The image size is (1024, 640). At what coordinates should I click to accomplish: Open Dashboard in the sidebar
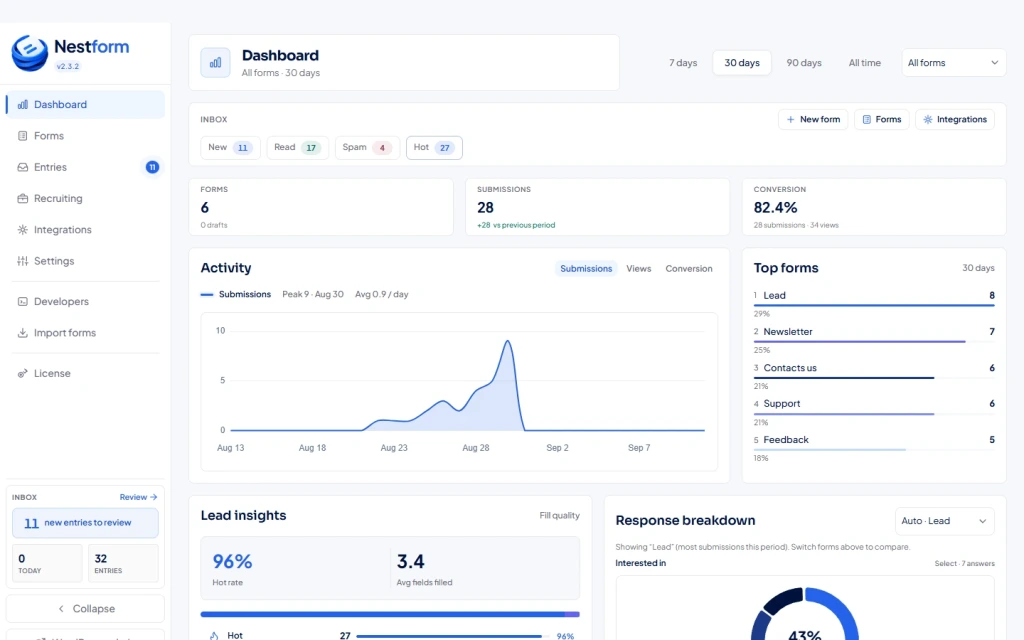[x=86, y=104]
